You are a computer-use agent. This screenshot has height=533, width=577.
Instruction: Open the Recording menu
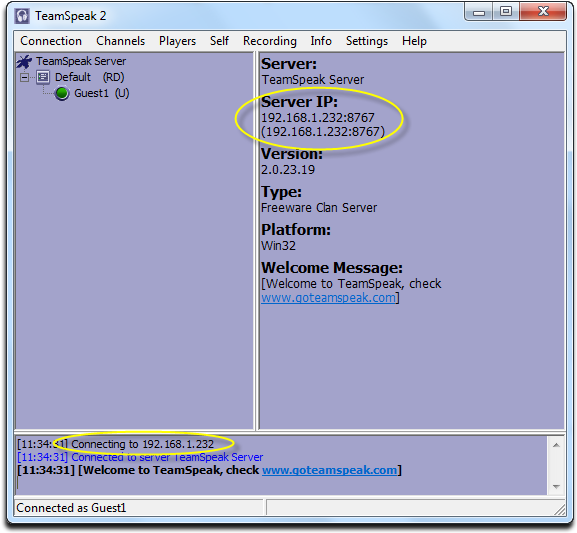(x=270, y=41)
